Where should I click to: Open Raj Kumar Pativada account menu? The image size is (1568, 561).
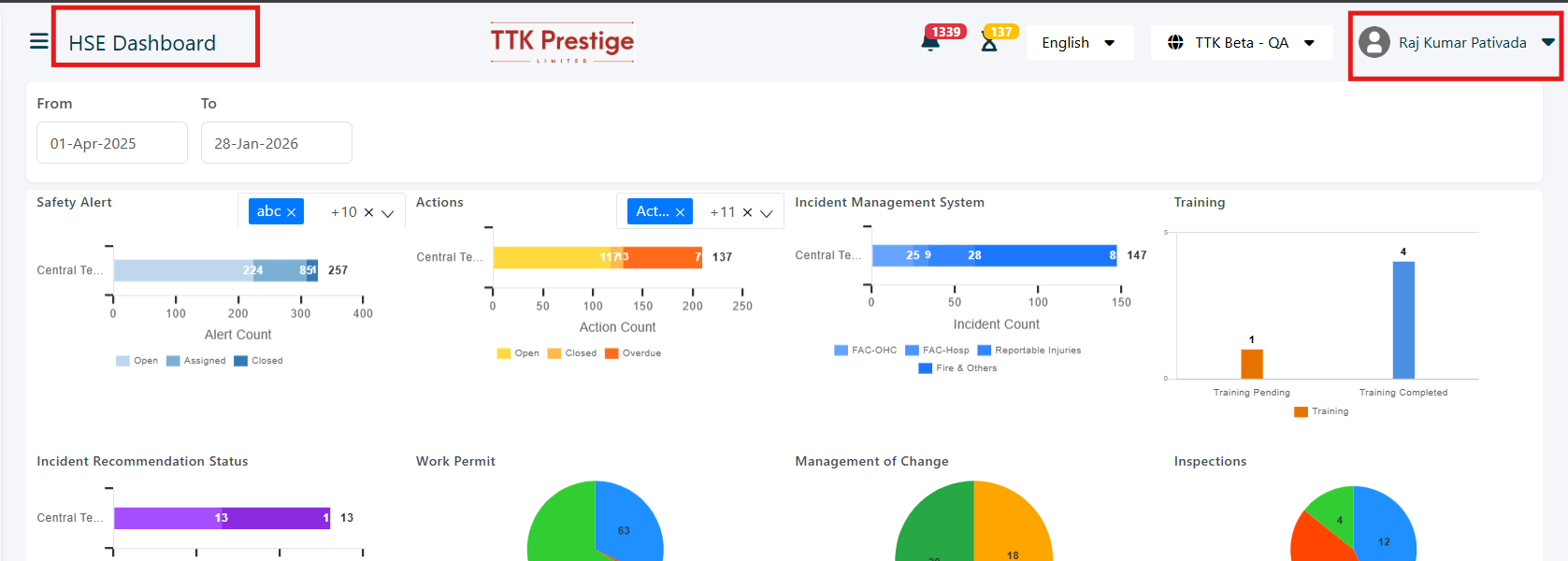click(1462, 43)
